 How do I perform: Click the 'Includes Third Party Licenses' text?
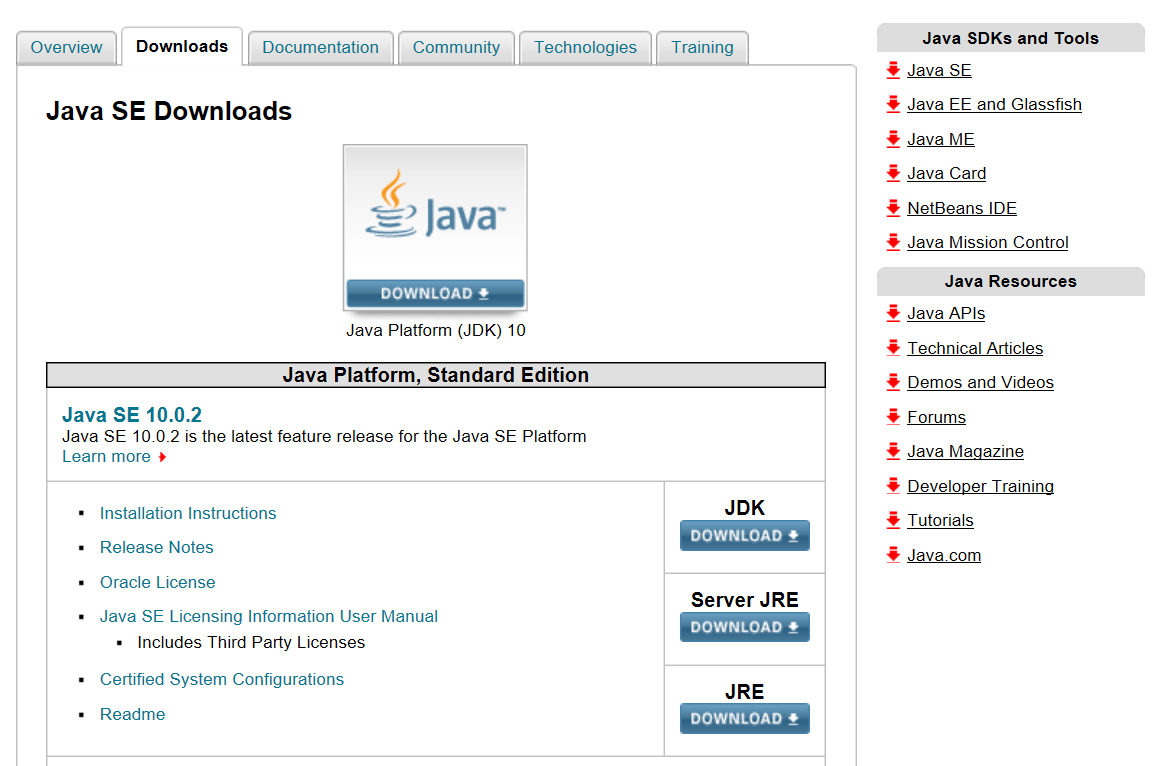[x=251, y=643]
